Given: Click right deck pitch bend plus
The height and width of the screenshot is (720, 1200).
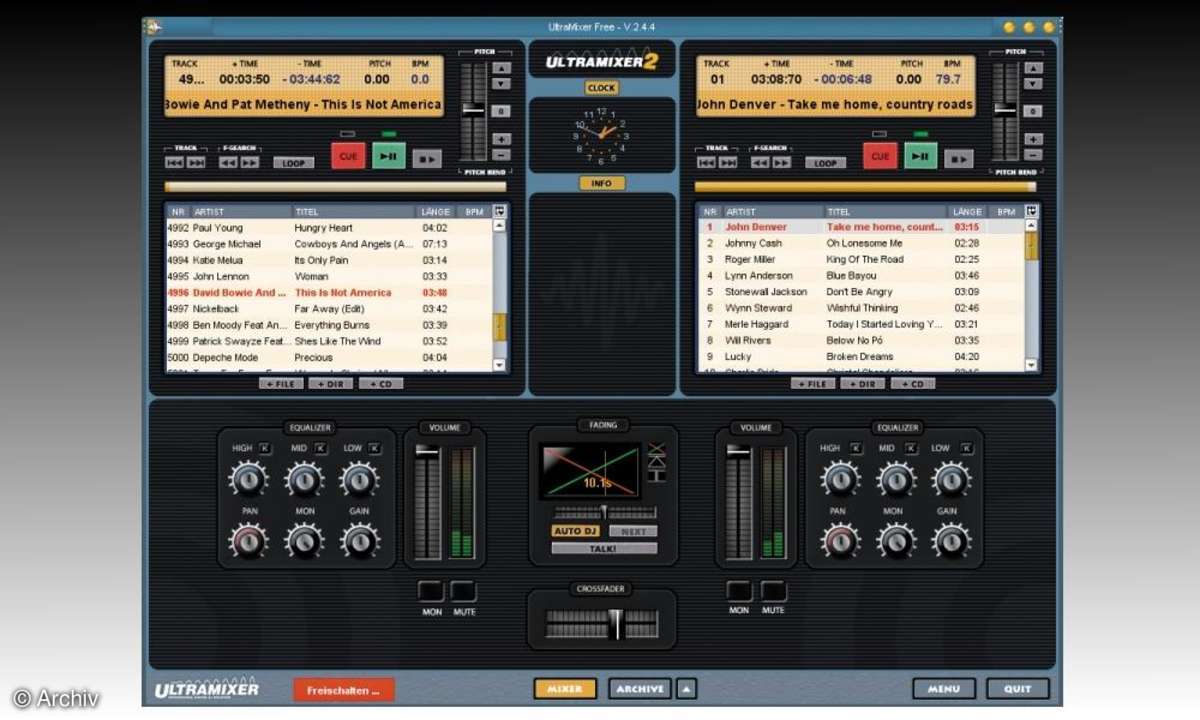Looking at the screenshot, I should pos(1033,139).
